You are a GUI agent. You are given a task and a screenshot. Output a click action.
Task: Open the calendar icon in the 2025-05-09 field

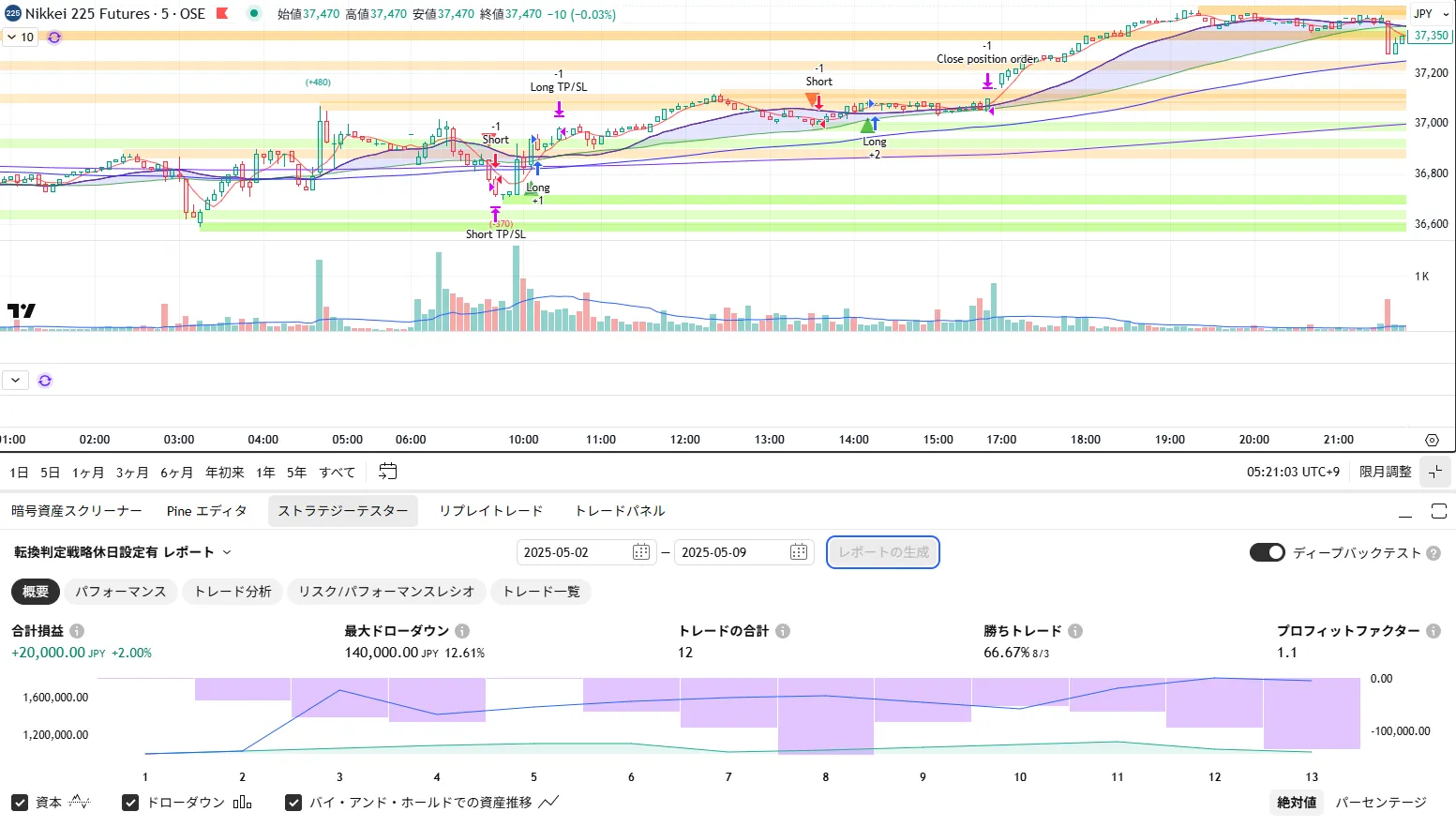pyautogui.click(x=799, y=552)
